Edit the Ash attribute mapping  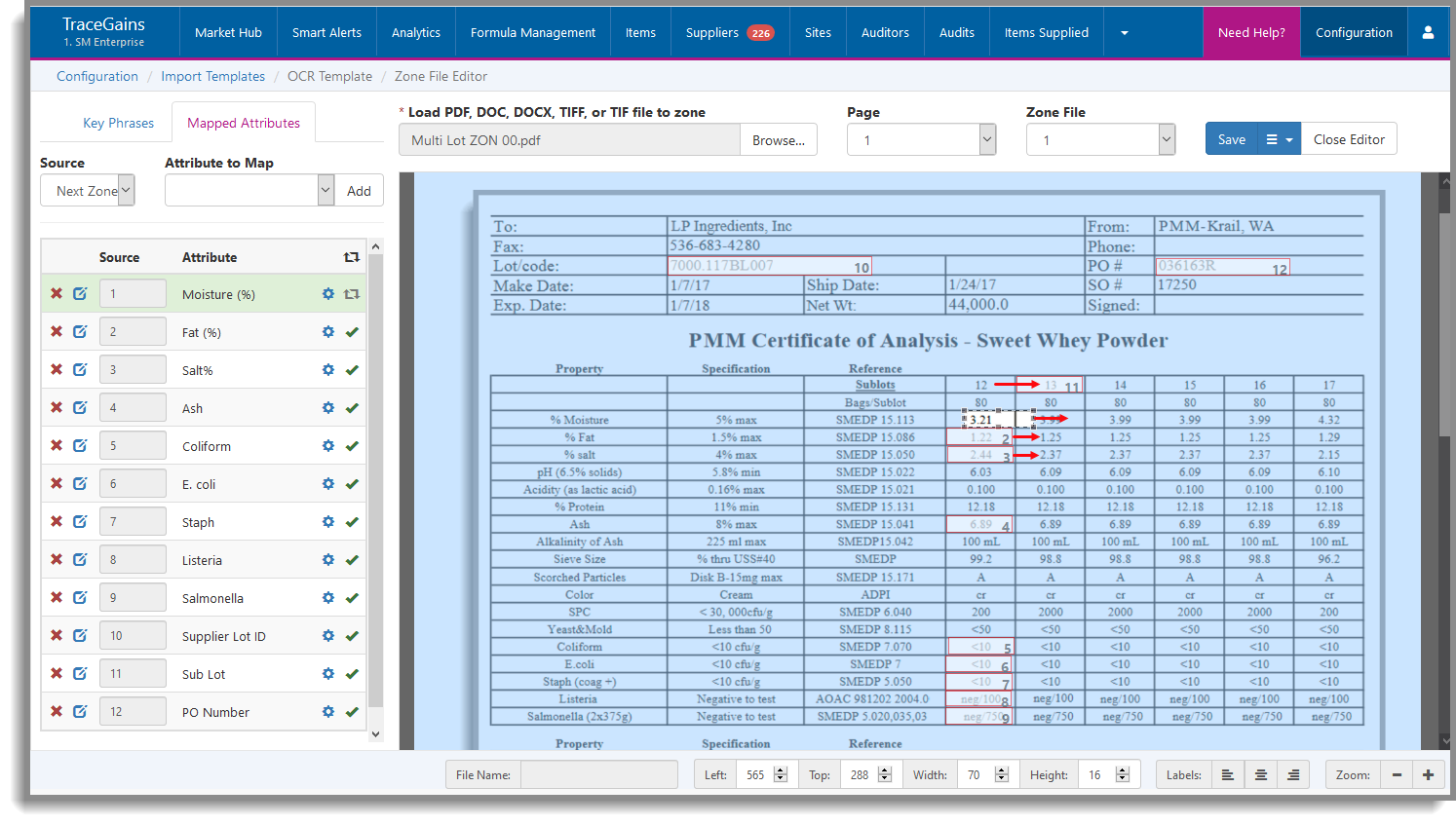(80, 407)
